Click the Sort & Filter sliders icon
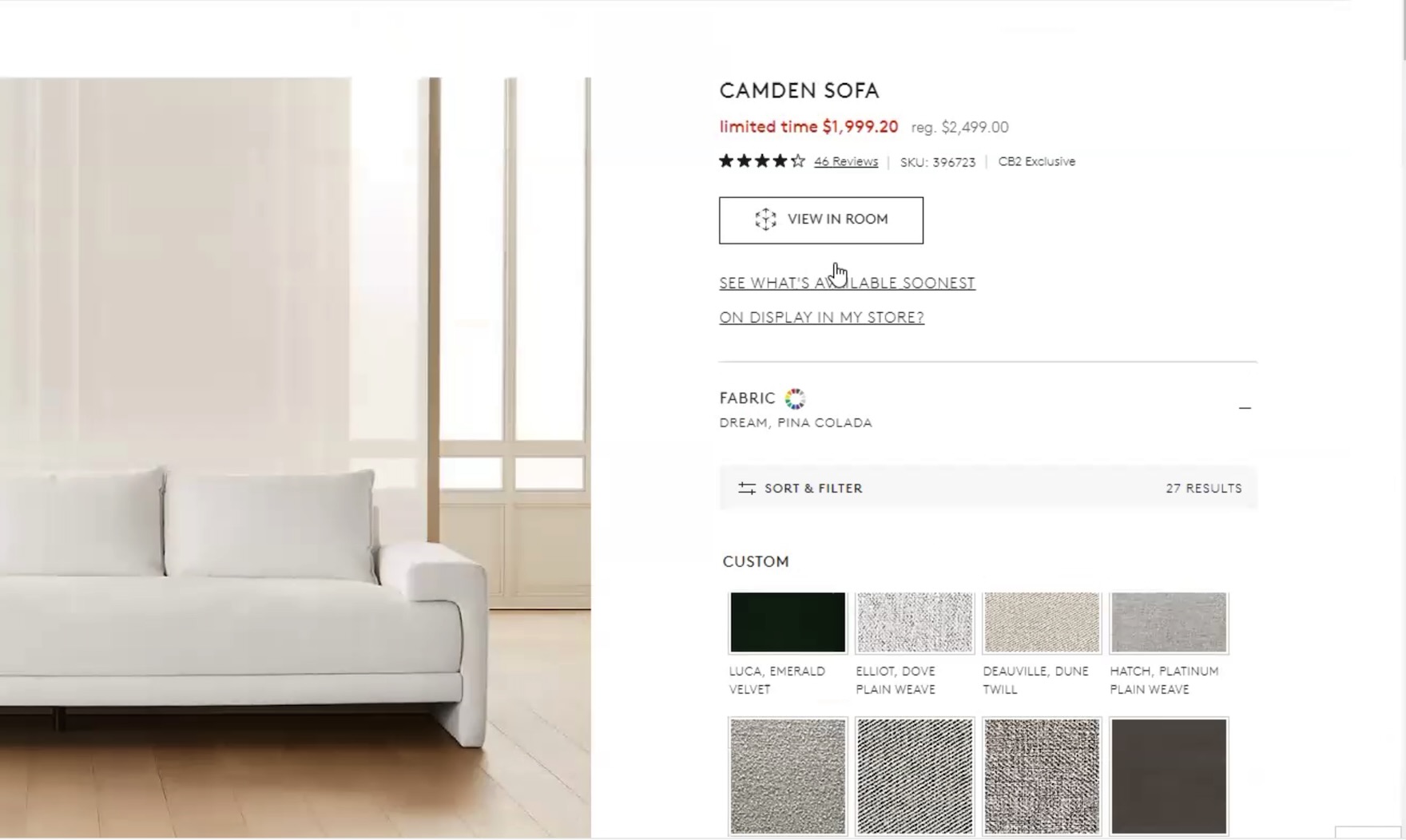Viewport: 1406px width, 840px height. (x=747, y=488)
